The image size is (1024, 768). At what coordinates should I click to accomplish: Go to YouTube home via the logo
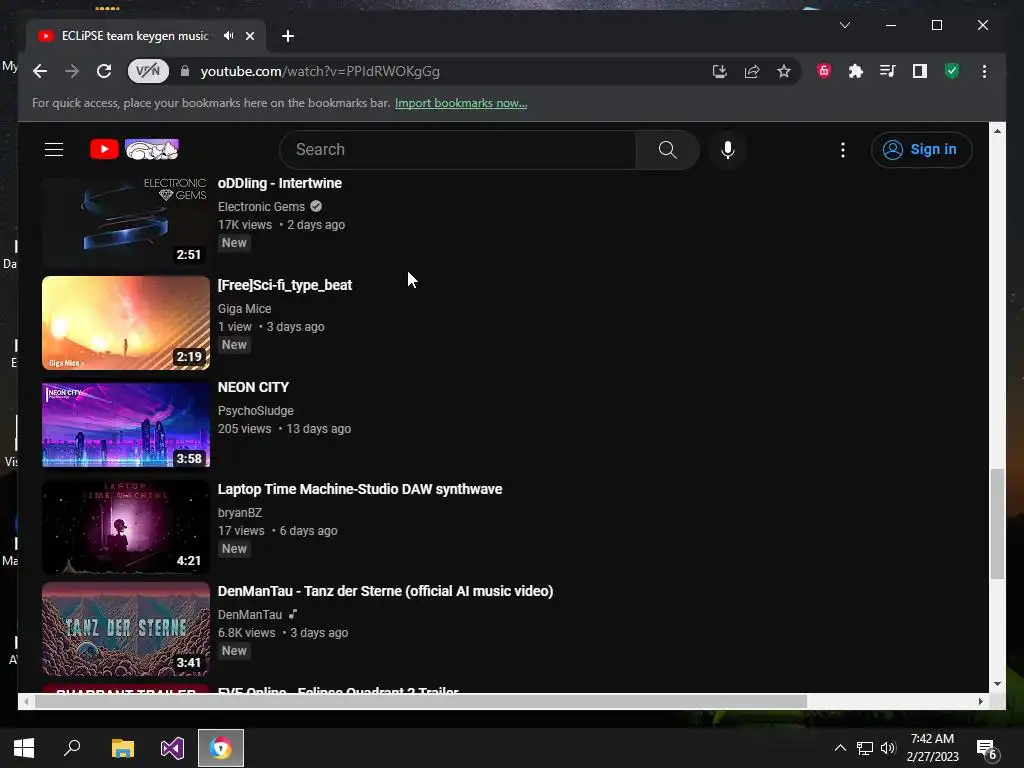coord(135,150)
